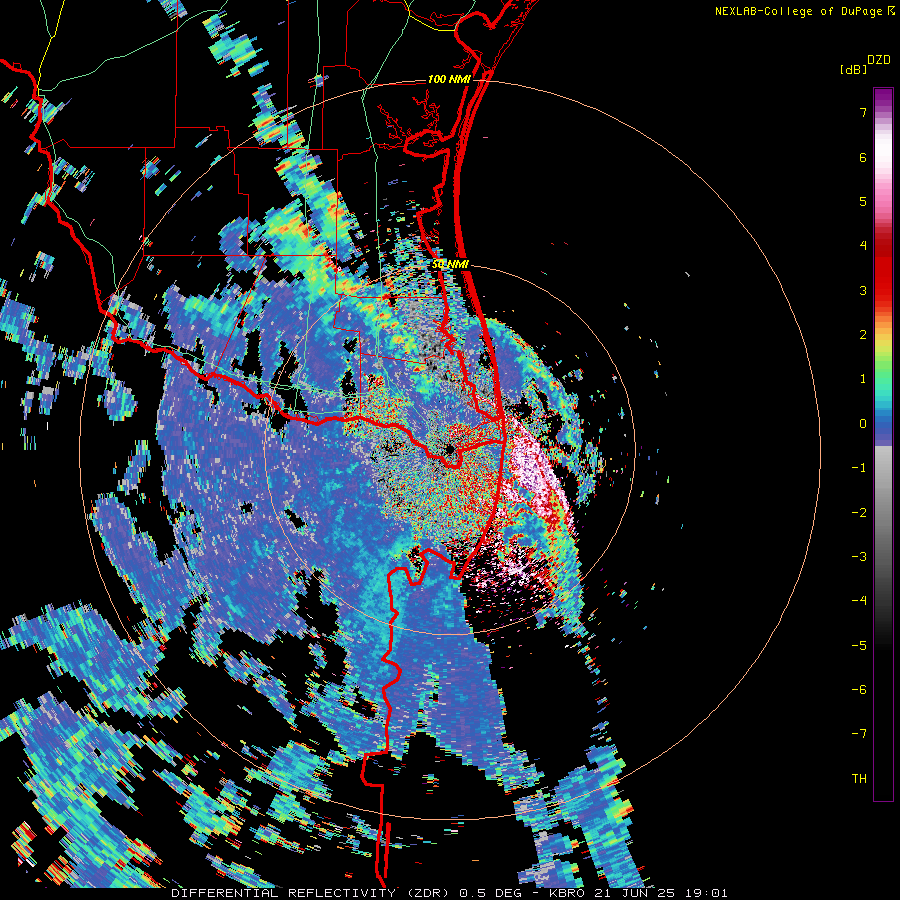Click the -1 dB color scale label

(859, 468)
